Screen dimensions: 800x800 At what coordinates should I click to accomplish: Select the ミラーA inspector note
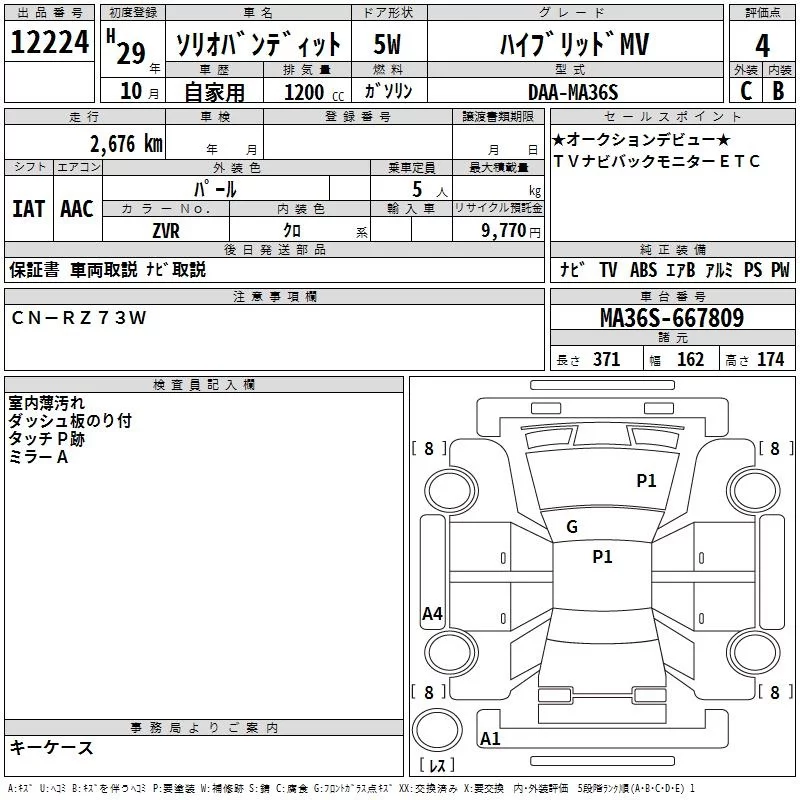38,457
